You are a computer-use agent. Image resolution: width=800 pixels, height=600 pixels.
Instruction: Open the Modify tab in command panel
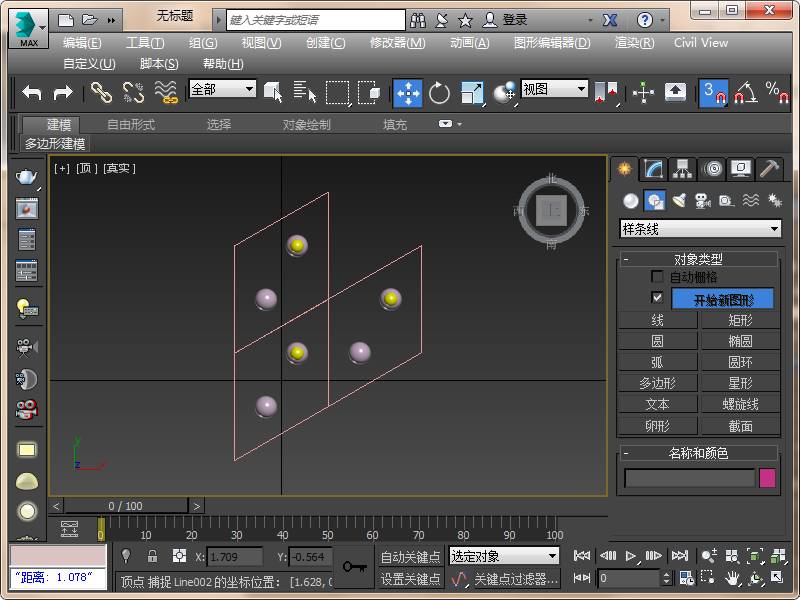[x=653, y=169]
